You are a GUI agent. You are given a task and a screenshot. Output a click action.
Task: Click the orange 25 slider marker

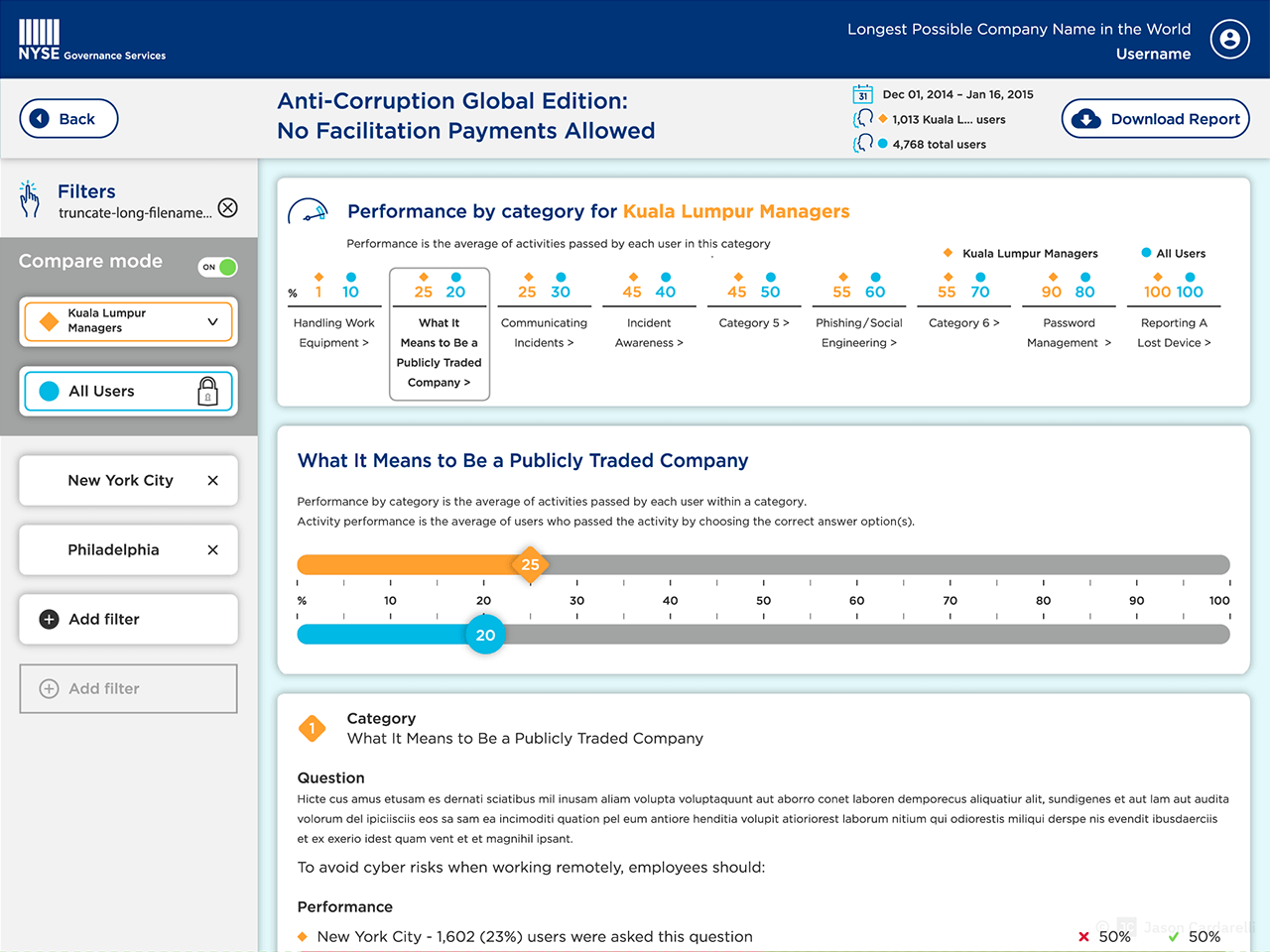pos(531,564)
